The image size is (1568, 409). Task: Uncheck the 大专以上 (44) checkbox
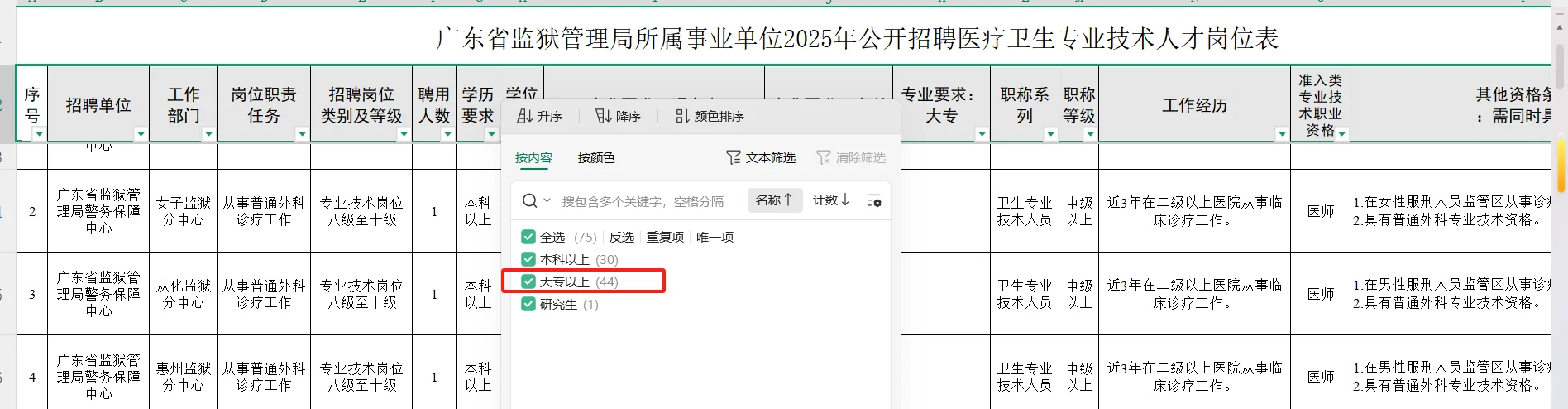pyautogui.click(x=528, y=281)
